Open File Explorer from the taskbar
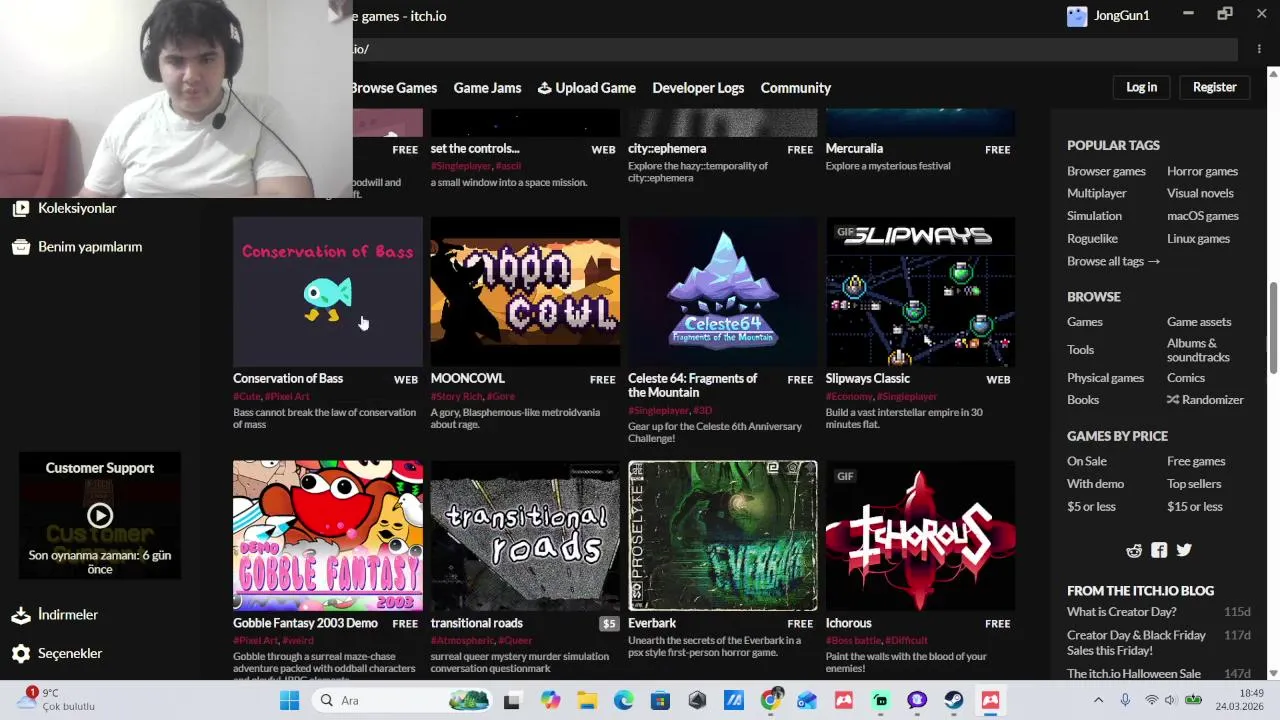The width and height of the screenshot is (1280, 720). (x=587, y=700)
